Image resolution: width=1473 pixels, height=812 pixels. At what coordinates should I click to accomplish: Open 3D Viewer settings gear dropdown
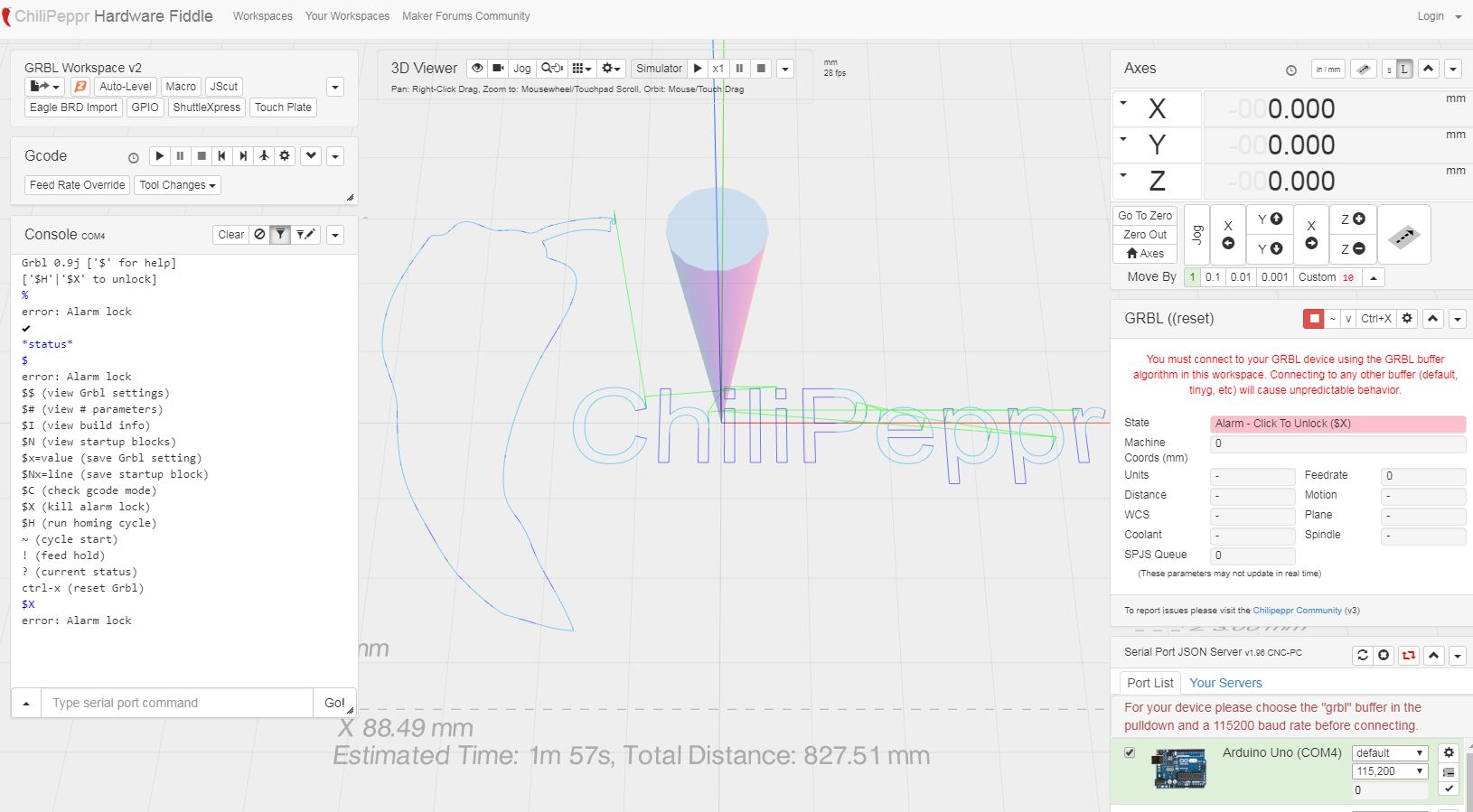[x=612, y=69]
